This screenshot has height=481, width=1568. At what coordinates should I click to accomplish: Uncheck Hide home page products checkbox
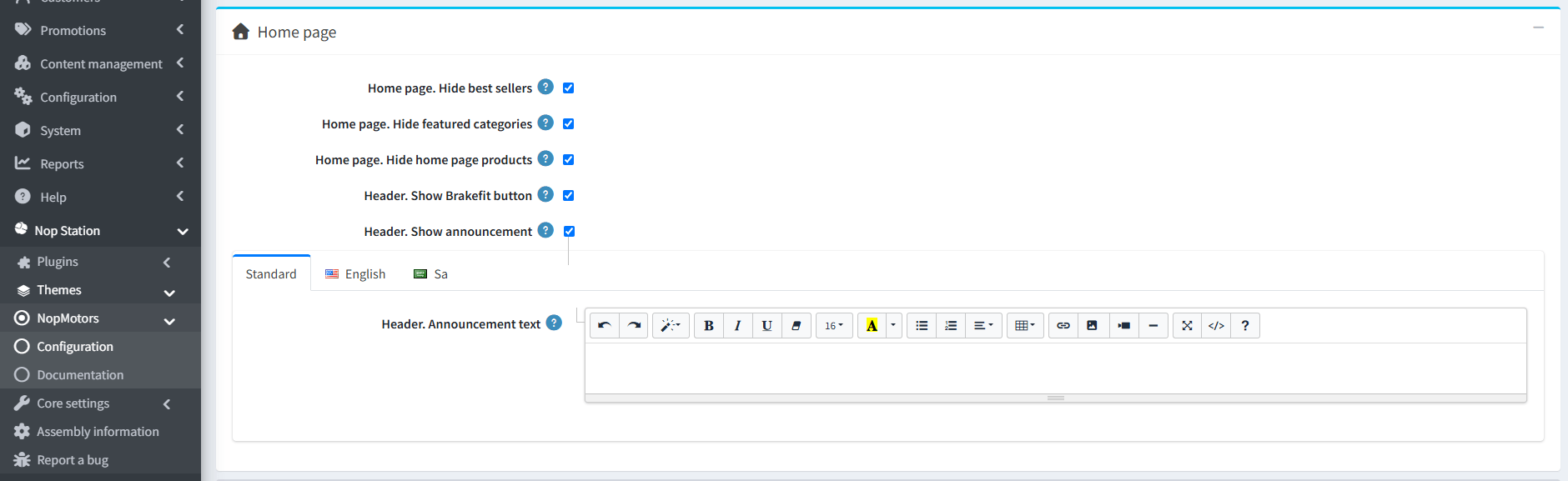568,159
